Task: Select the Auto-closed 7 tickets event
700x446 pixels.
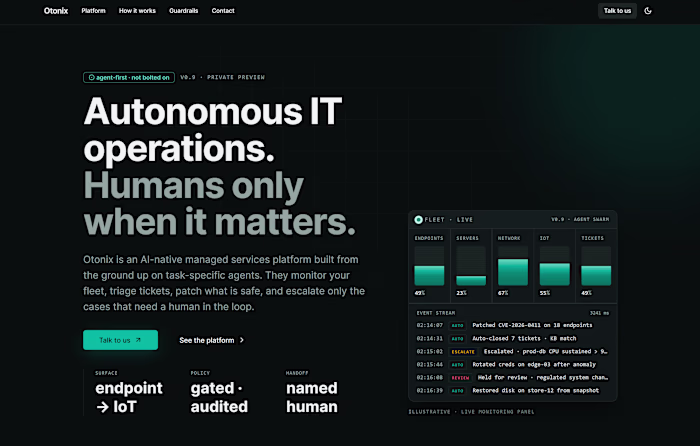Action: coord(524,338)
